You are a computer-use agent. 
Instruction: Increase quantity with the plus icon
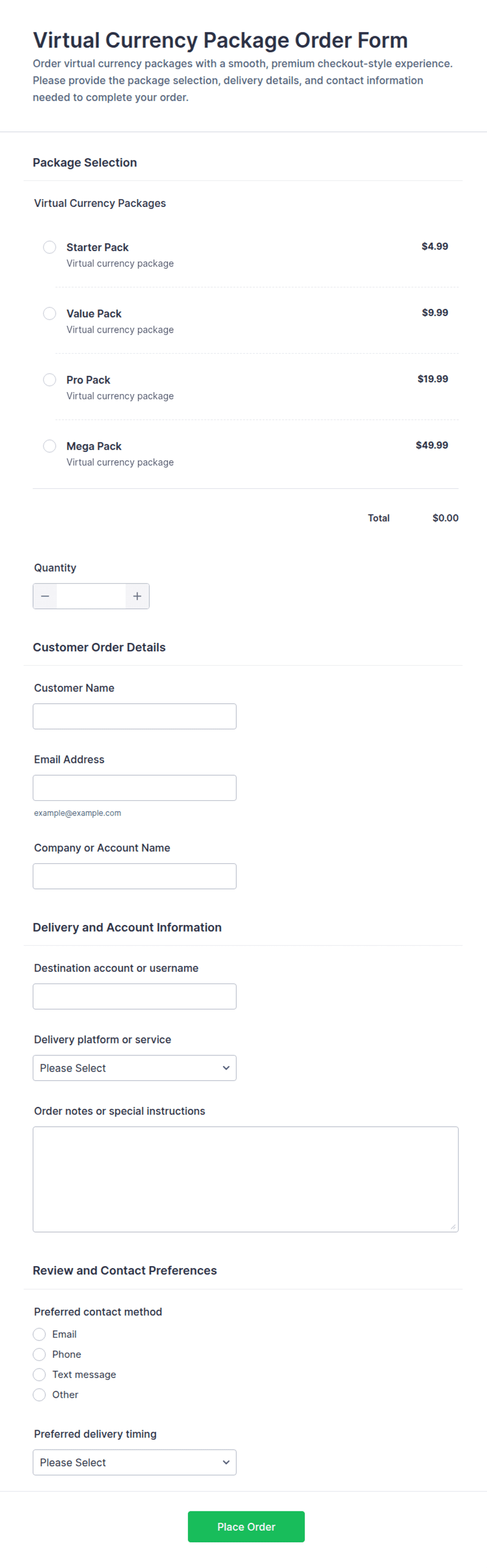click(137, 596)
